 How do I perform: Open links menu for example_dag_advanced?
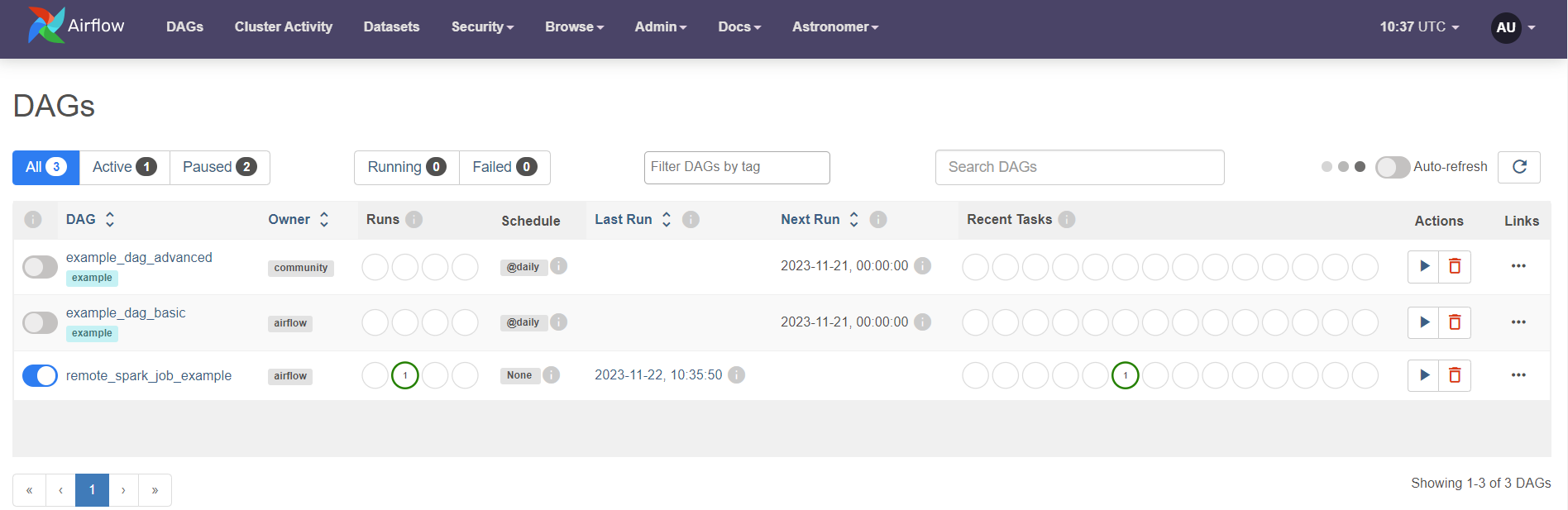tap(1518, 266)
